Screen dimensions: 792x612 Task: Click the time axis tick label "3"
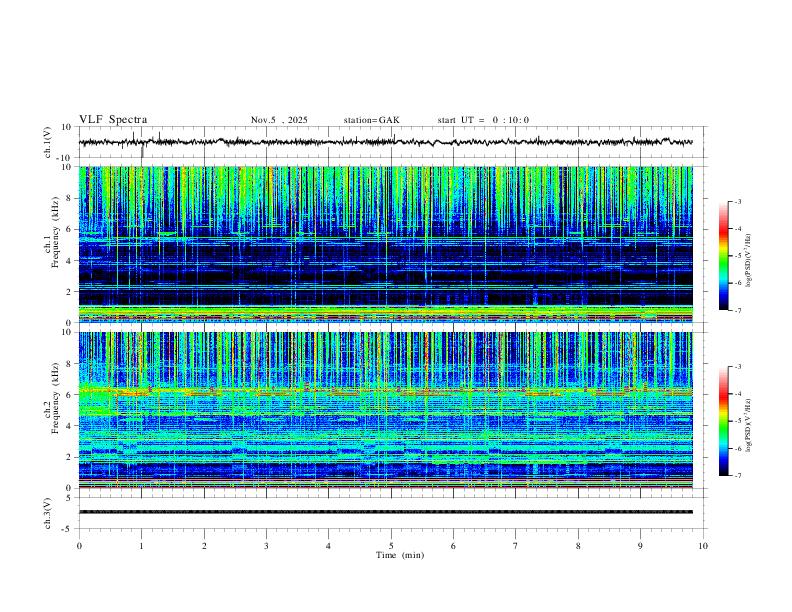[x=266, y=546]
